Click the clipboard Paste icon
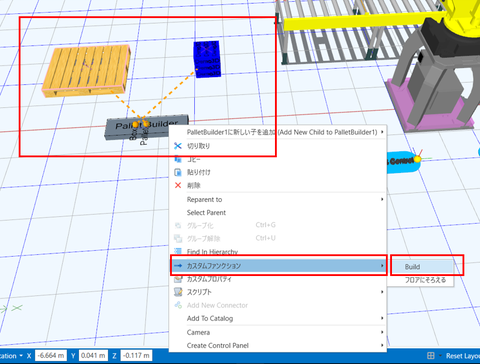The width and height of the screenshot is (480, 364). tap(178, 172)
